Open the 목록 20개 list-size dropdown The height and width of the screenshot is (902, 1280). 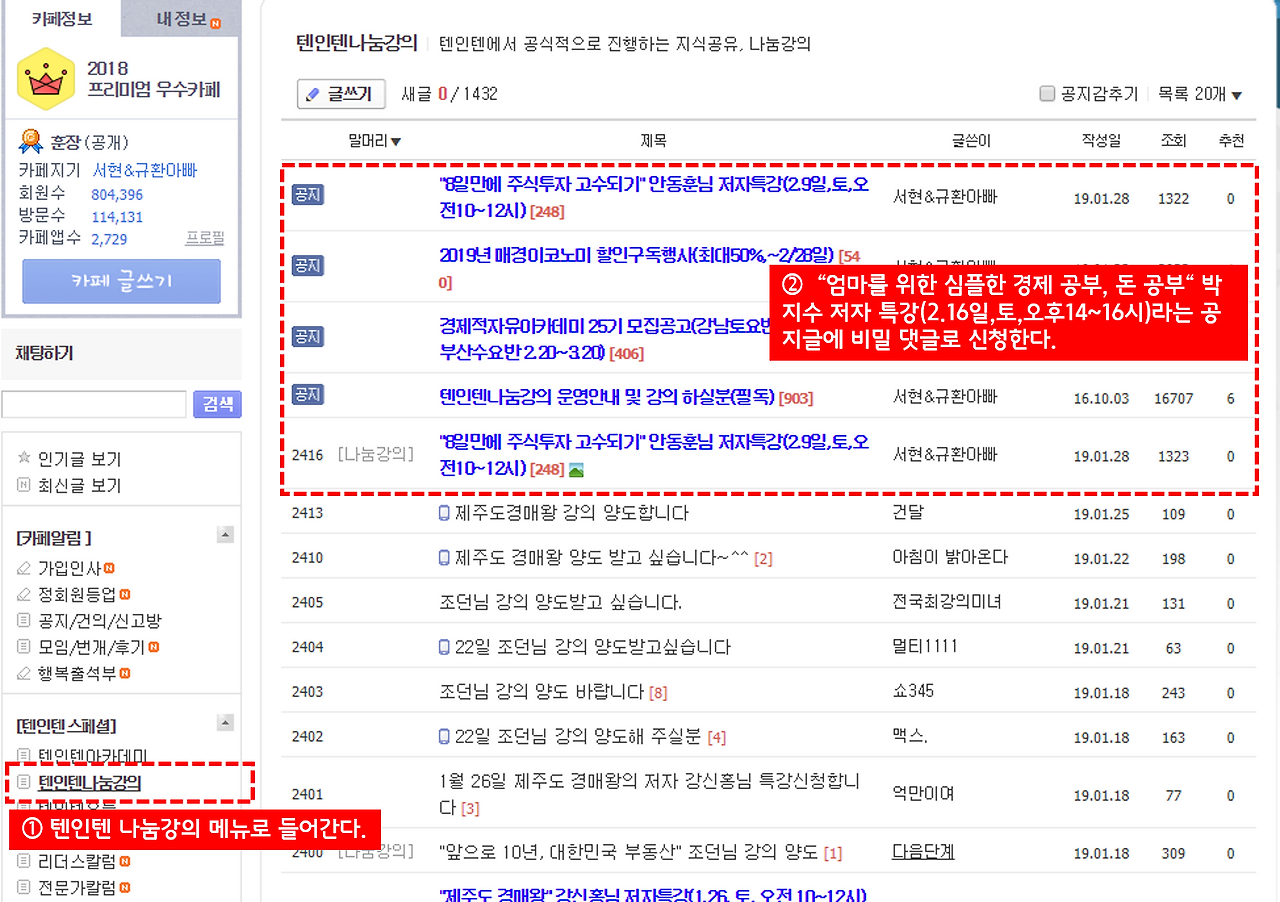[1200, 94]
